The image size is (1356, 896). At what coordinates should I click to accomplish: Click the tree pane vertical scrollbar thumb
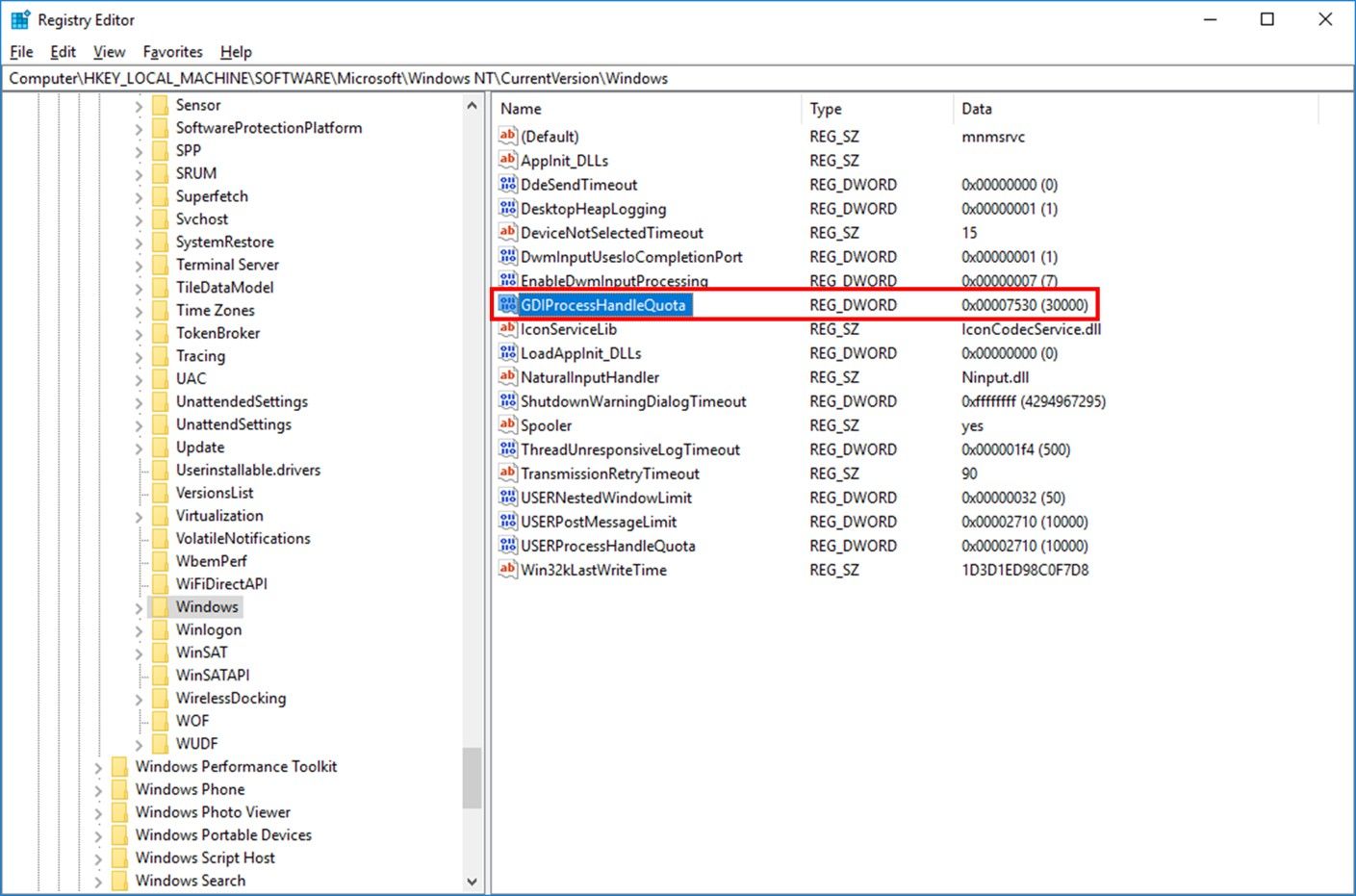[x=472, y=779]
